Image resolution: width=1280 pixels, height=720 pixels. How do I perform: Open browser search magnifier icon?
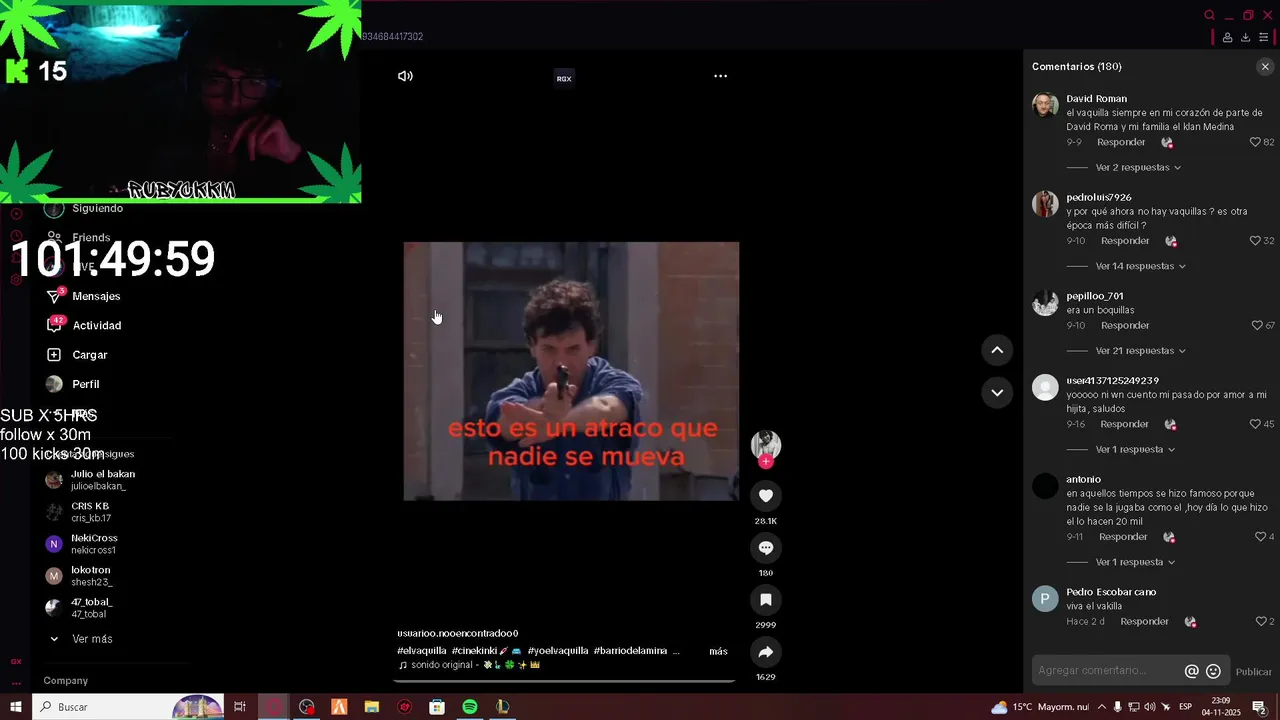coord(1209,15)
